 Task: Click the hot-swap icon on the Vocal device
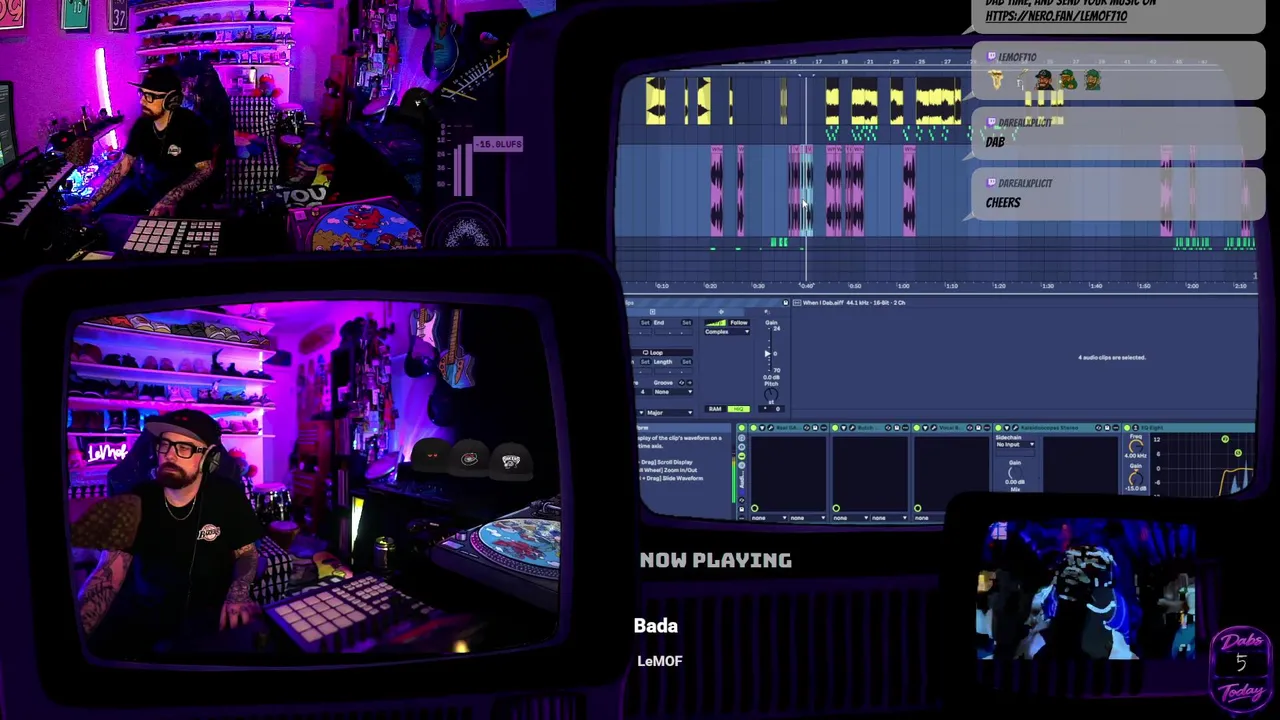[970, 428]
